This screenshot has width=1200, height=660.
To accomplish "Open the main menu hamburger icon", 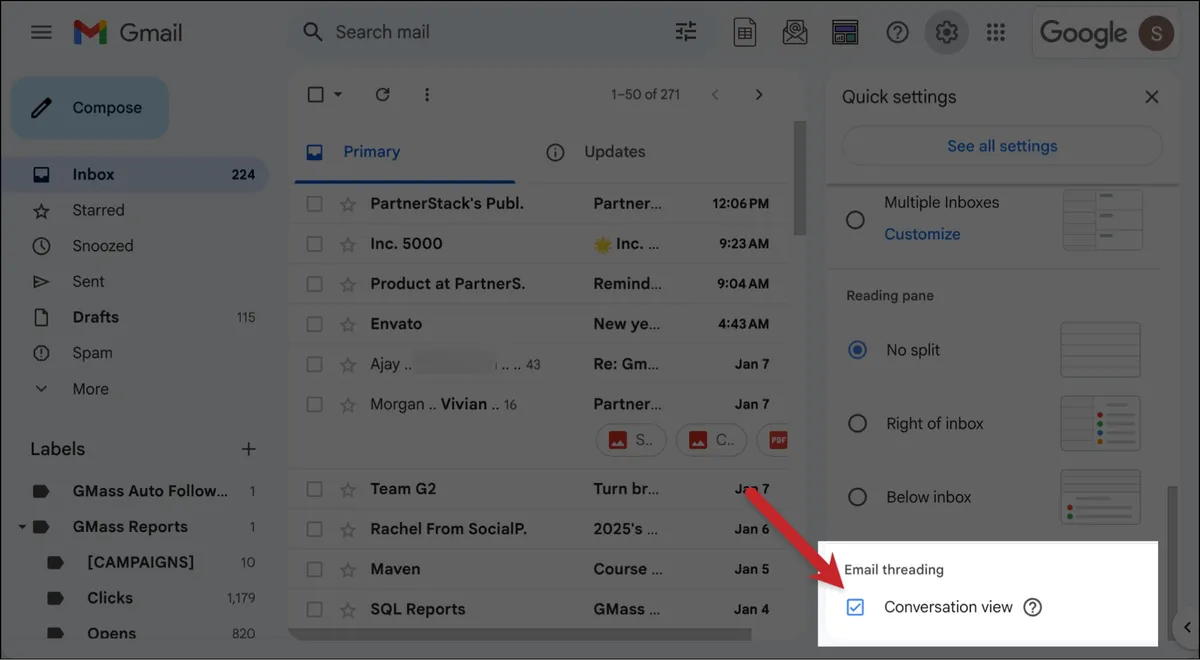I will 41,32.
